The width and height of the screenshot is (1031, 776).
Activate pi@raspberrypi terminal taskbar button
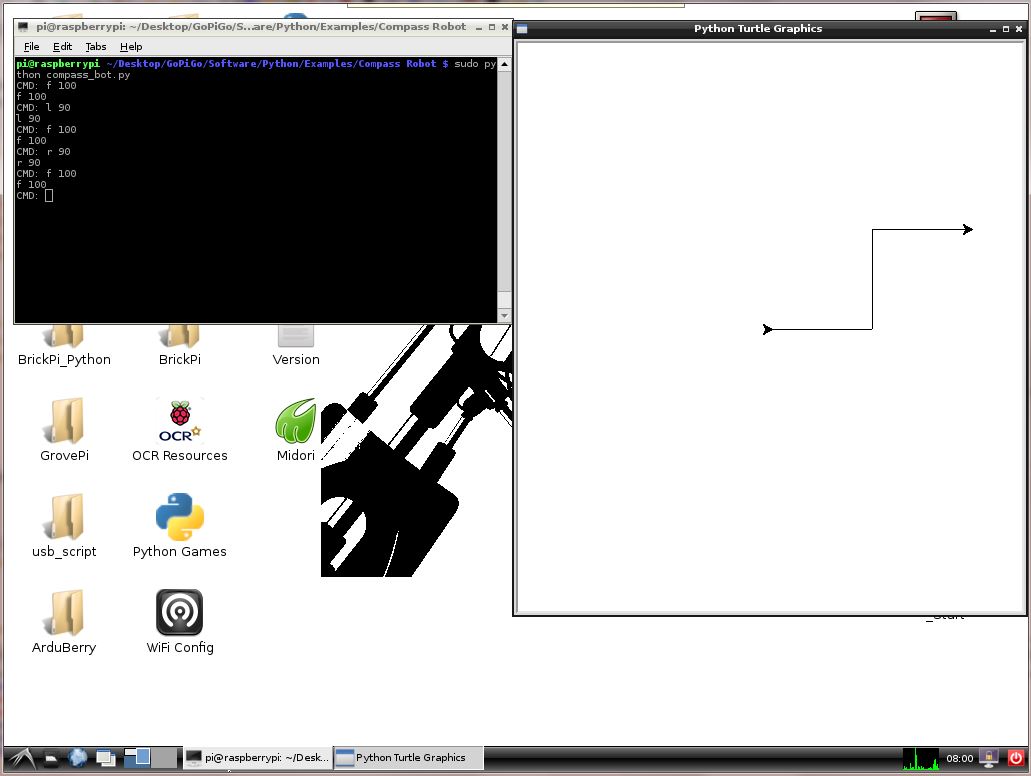tap(257, 758)
